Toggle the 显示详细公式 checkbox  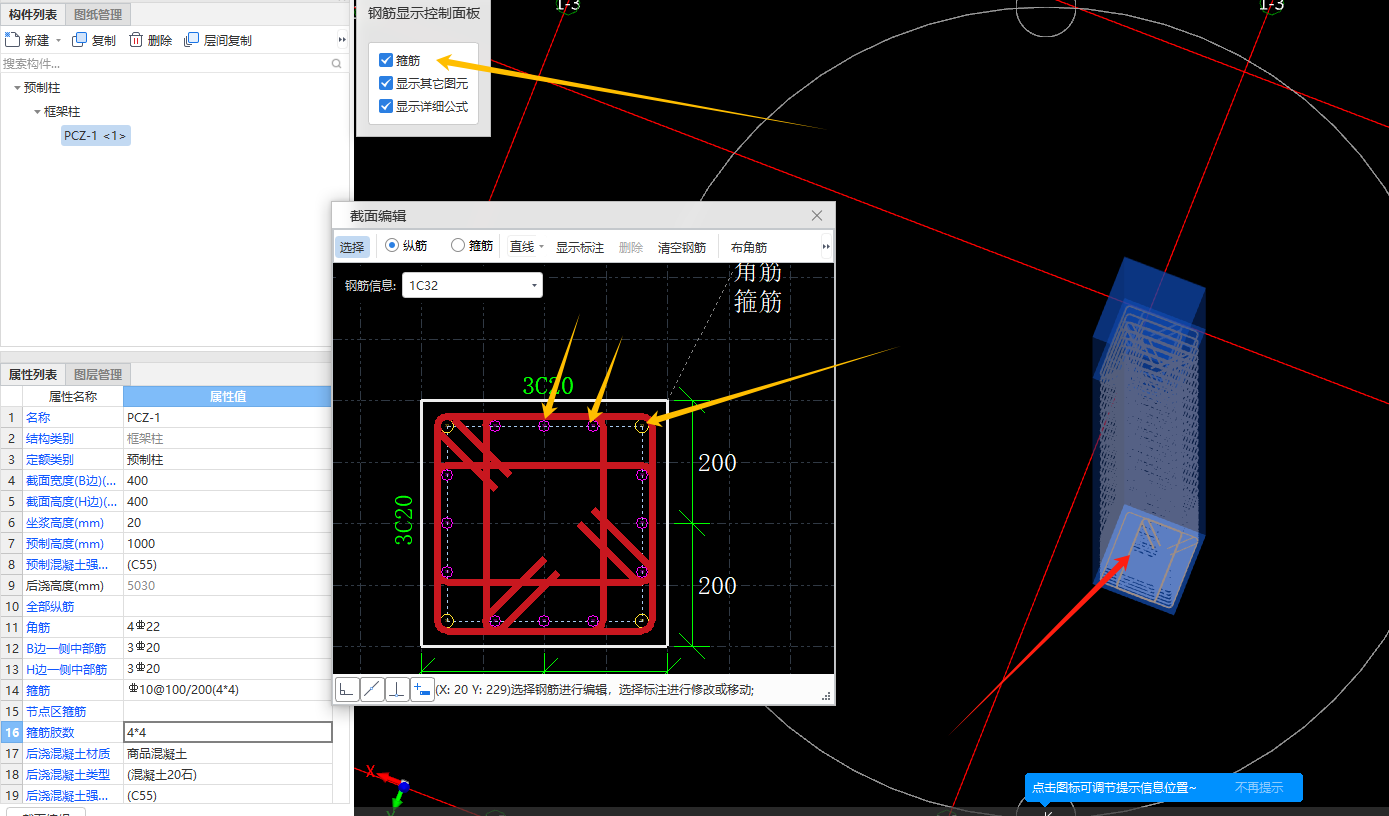[x=386, y=106]
